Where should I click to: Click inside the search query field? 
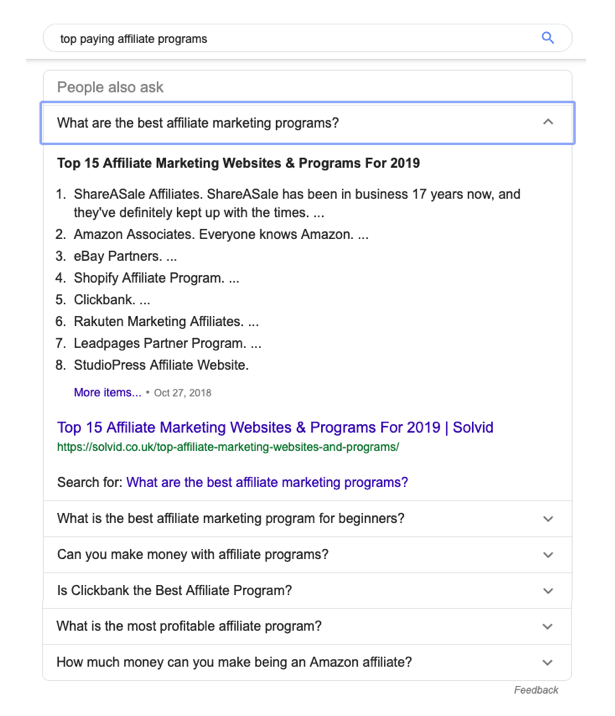(x=290, y=39)
